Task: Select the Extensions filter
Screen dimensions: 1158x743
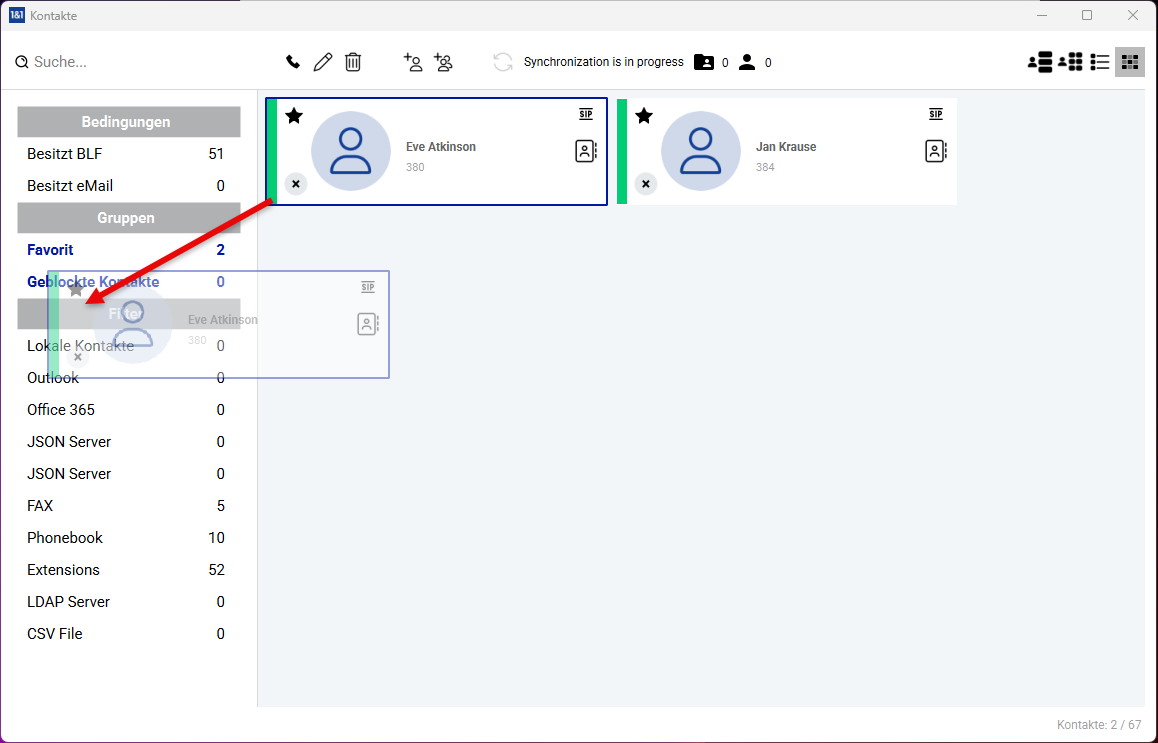Action: [63, 570]
